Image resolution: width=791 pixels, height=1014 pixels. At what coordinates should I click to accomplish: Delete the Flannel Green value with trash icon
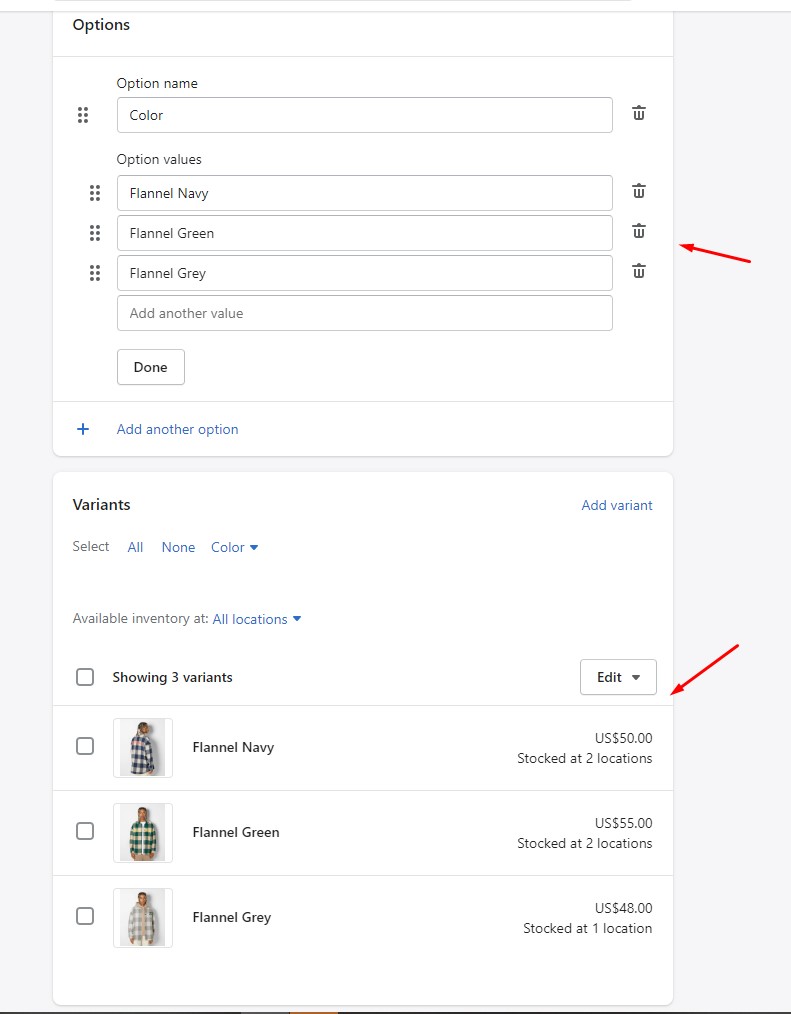[639, 231]
